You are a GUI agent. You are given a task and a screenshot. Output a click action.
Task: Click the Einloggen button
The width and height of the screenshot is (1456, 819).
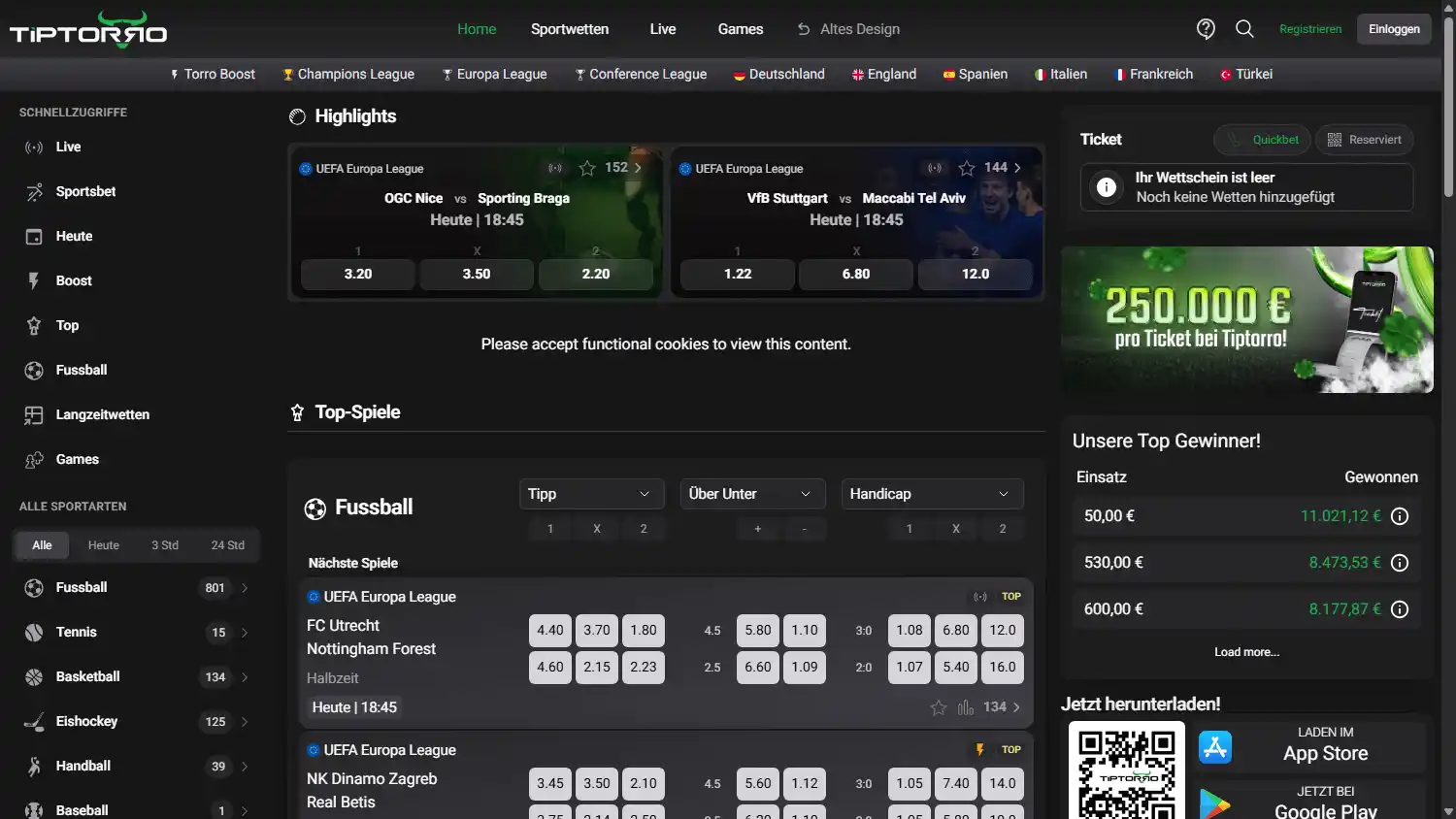click(x=1394, y=29)
